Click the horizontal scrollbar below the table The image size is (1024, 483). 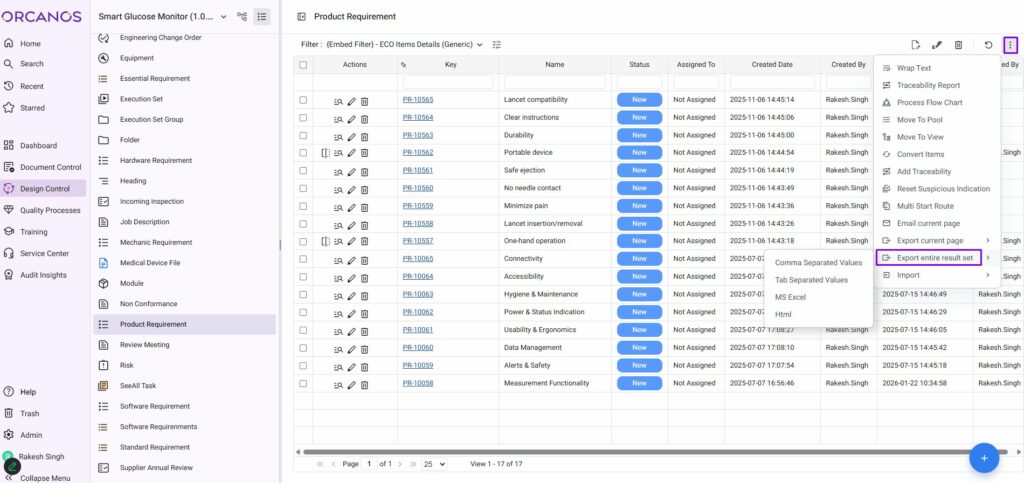click(640, 452)
